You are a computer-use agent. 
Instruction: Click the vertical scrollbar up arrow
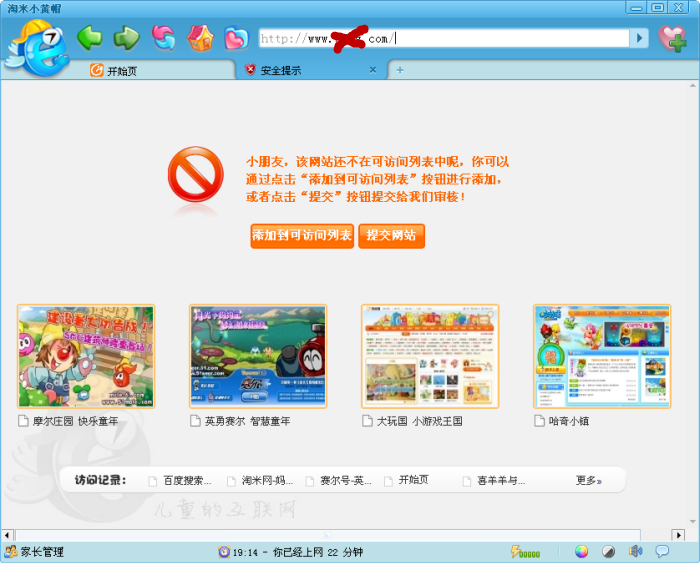point(692,85)
